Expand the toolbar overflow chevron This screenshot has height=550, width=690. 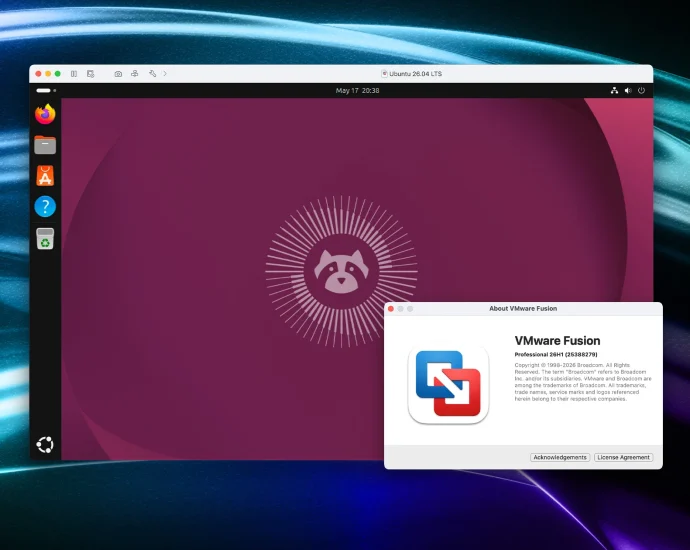[165, 74]
